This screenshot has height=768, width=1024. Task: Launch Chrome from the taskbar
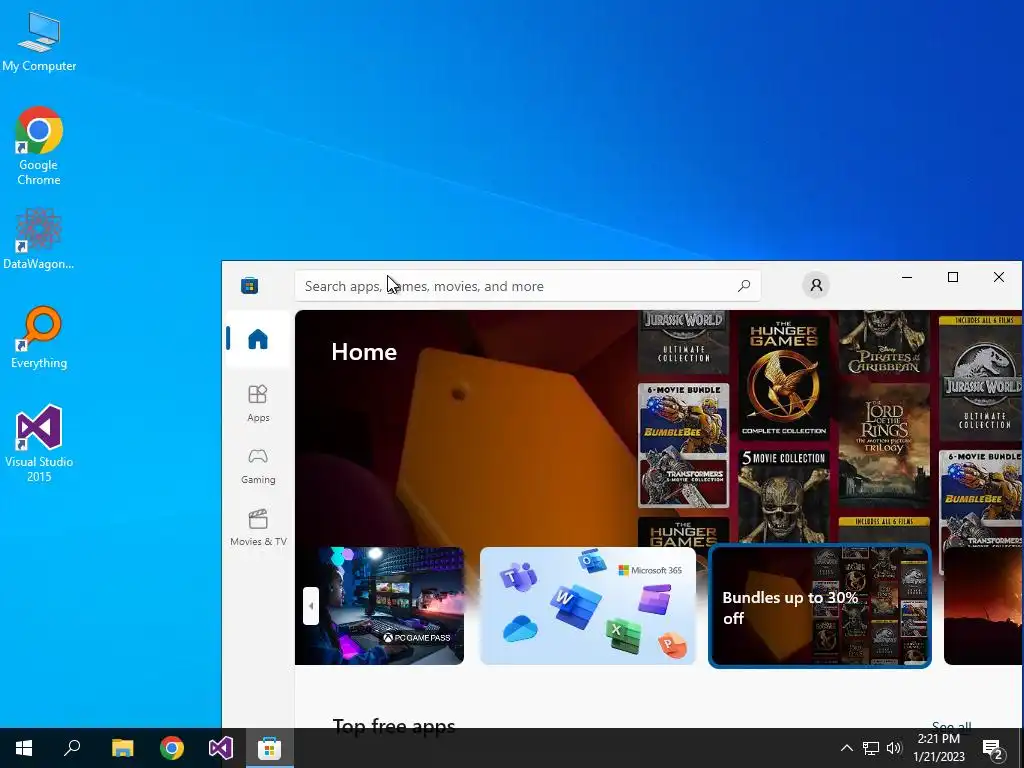point(172,748)
